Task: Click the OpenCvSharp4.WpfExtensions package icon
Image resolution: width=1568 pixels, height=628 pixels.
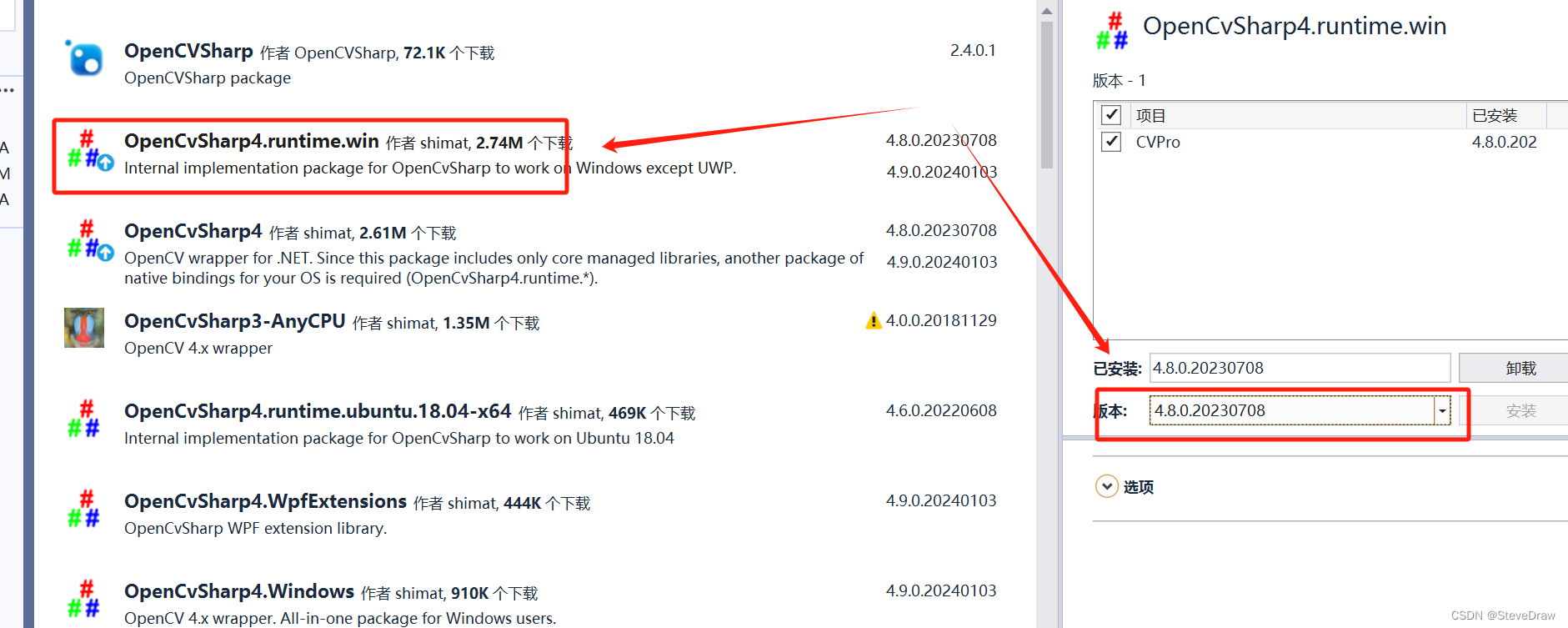Action: [84, 509]
